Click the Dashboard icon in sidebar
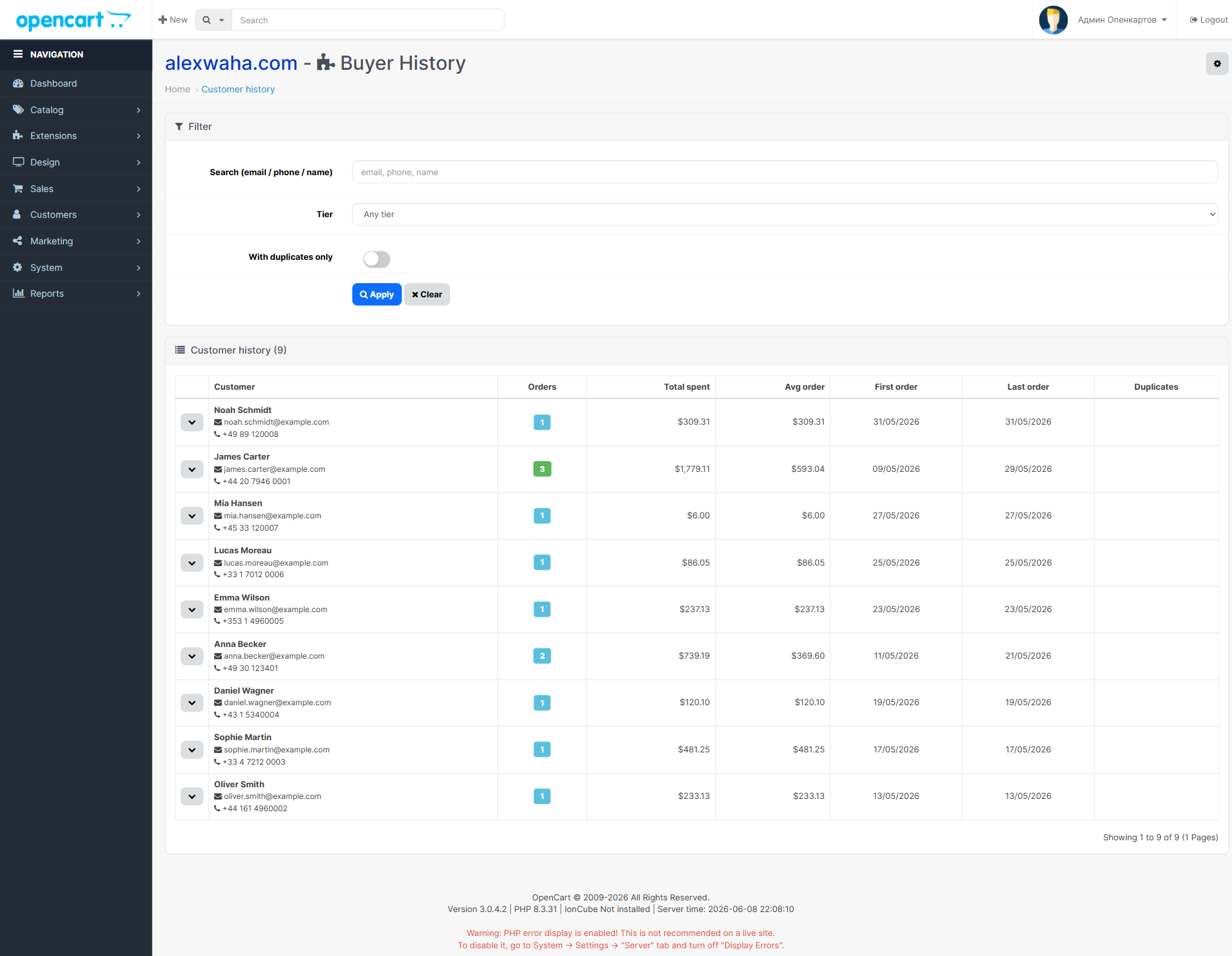The image size is (1232, 956). click(18, 83)
